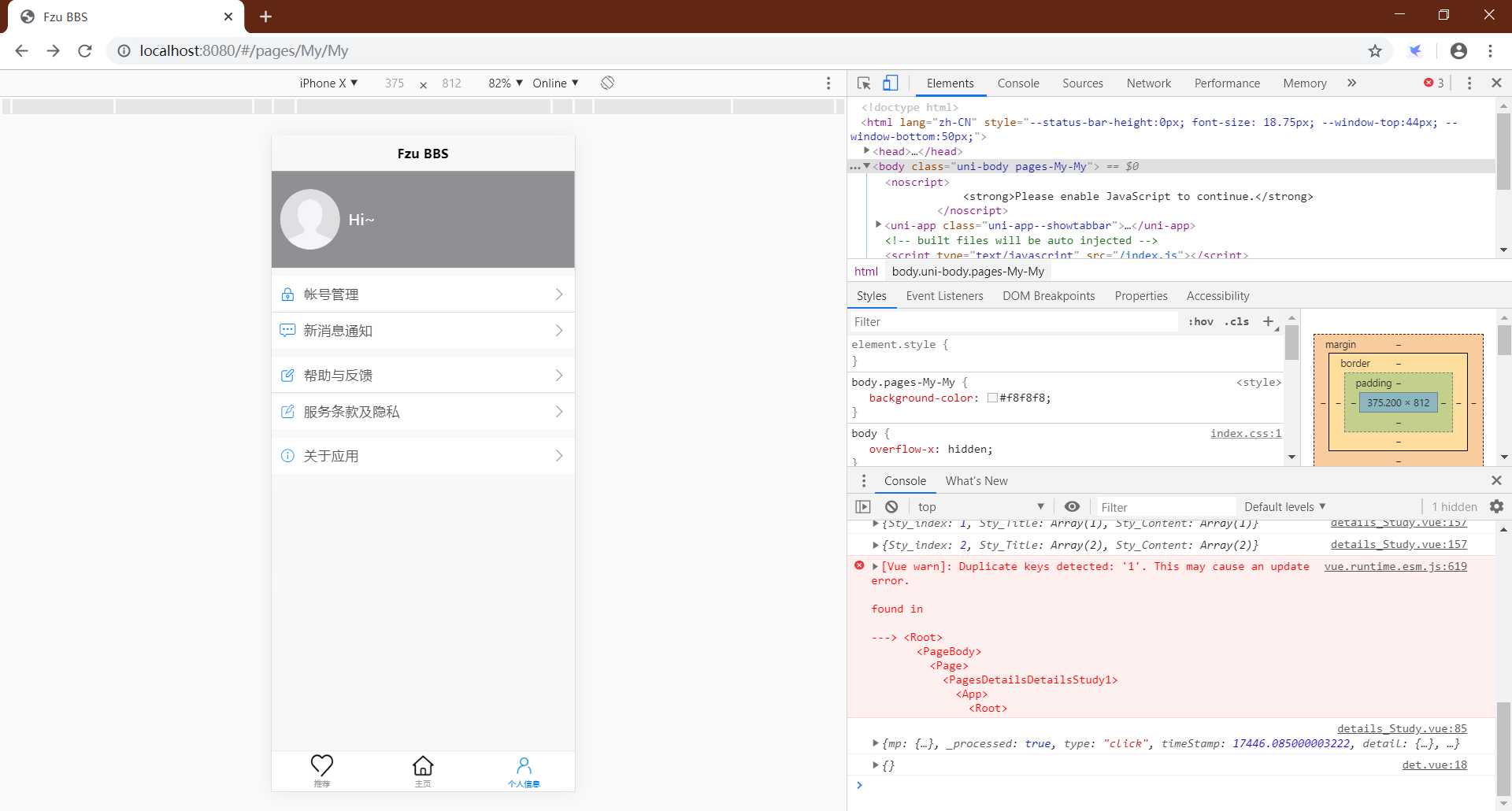1512x811 pixels.
Task: Open a new browser tab
Action: tap(265, 17)
